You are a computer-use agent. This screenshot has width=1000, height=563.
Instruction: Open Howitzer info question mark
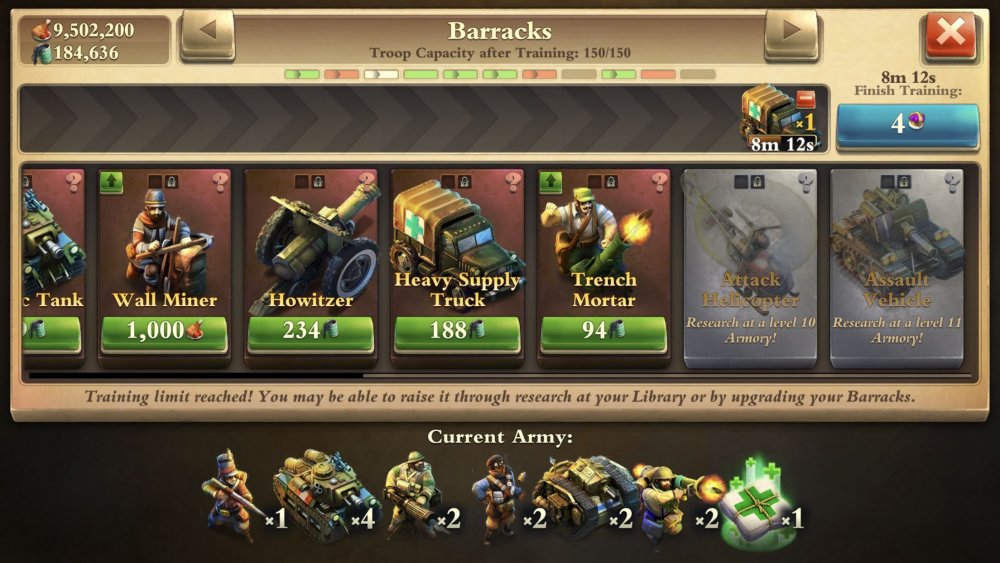(367, 181)
